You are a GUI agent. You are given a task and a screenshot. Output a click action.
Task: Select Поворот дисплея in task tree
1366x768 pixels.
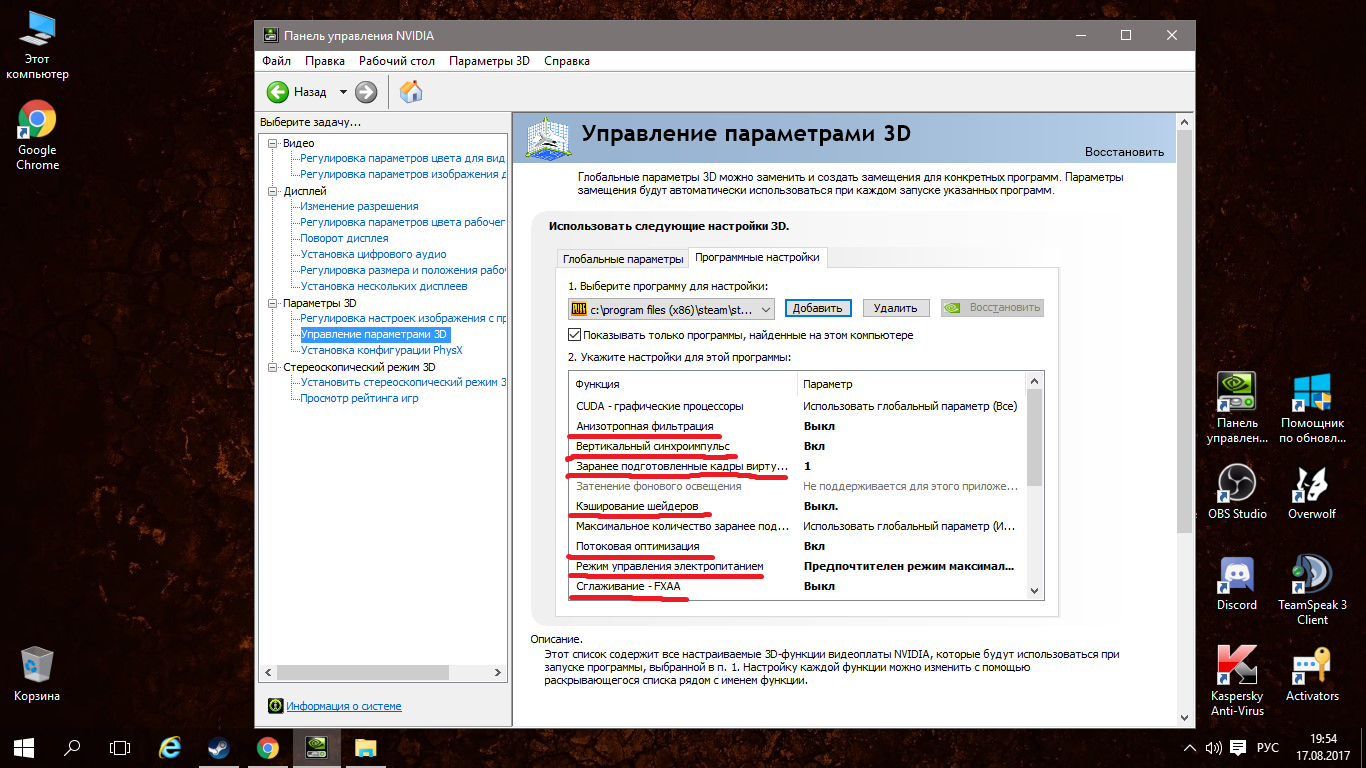click(x=344, y=238)
